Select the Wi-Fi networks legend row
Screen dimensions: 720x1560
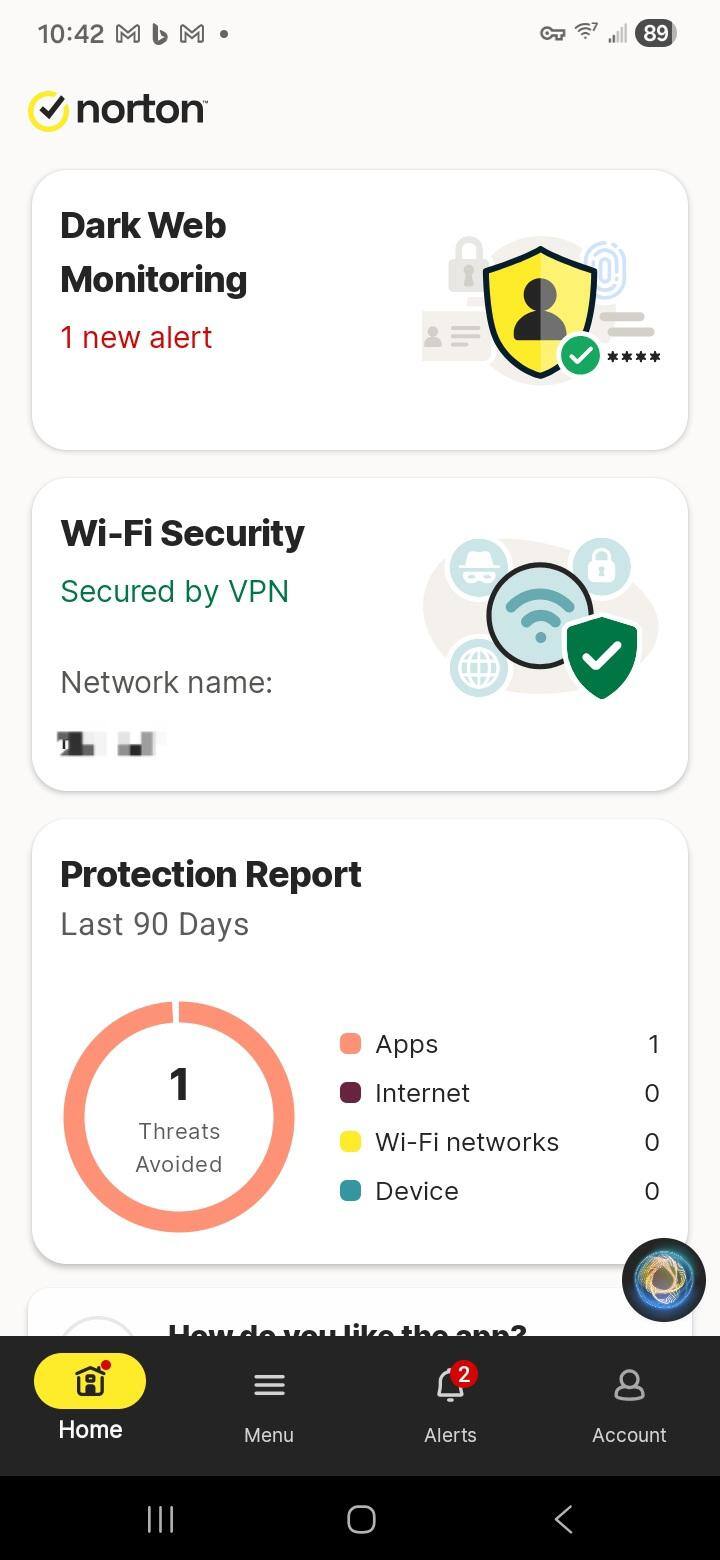click(x=499, y=1142)
